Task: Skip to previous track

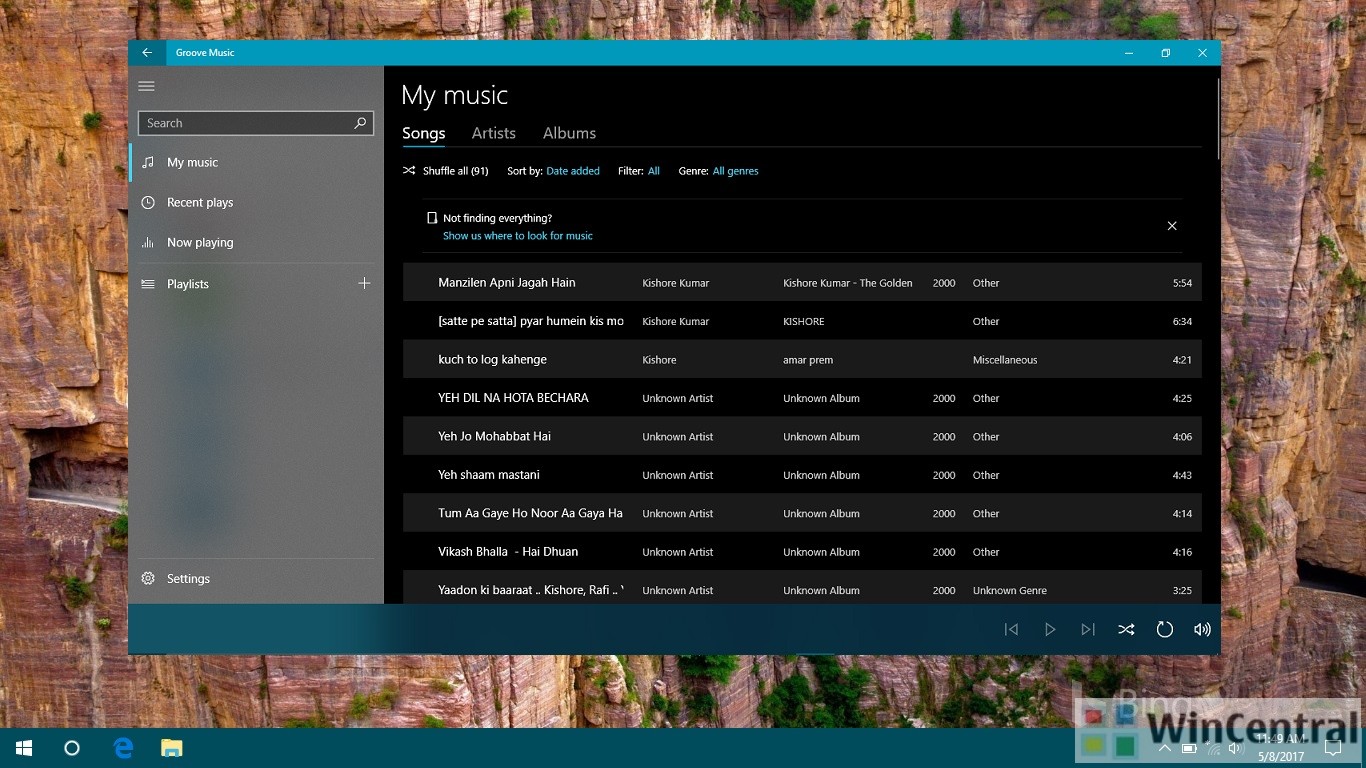Action: pyautogui.click(x=1011, y=629)
